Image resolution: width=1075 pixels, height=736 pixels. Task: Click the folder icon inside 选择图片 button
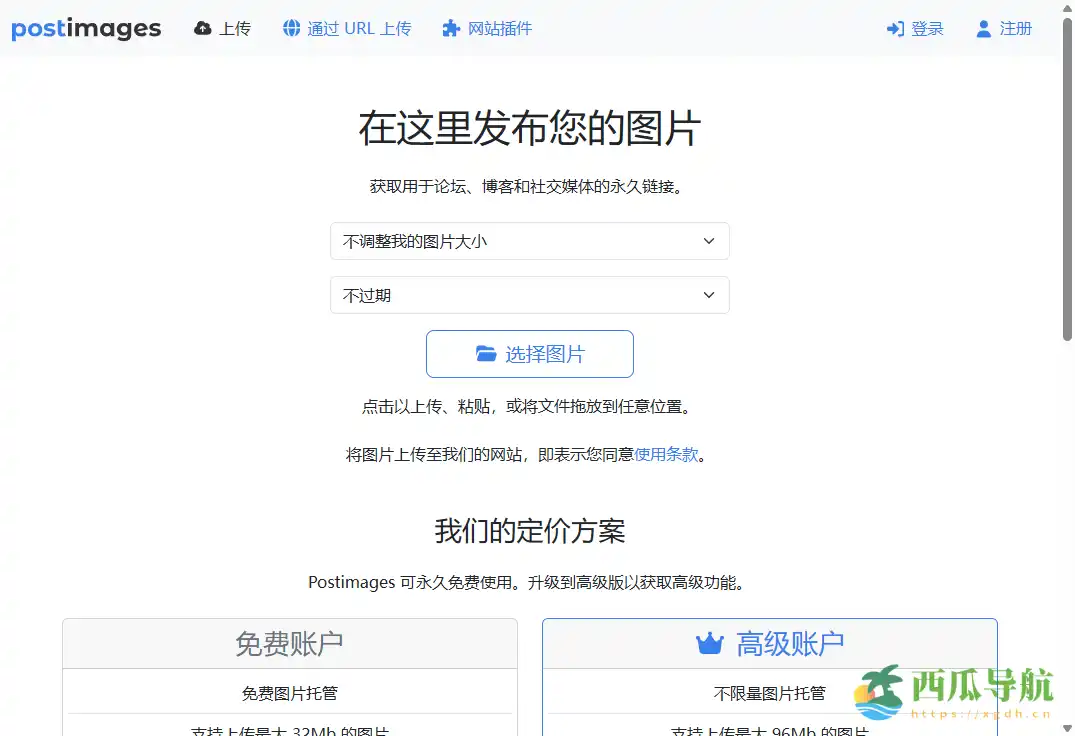pyautogui.click(x=487, y=353)
